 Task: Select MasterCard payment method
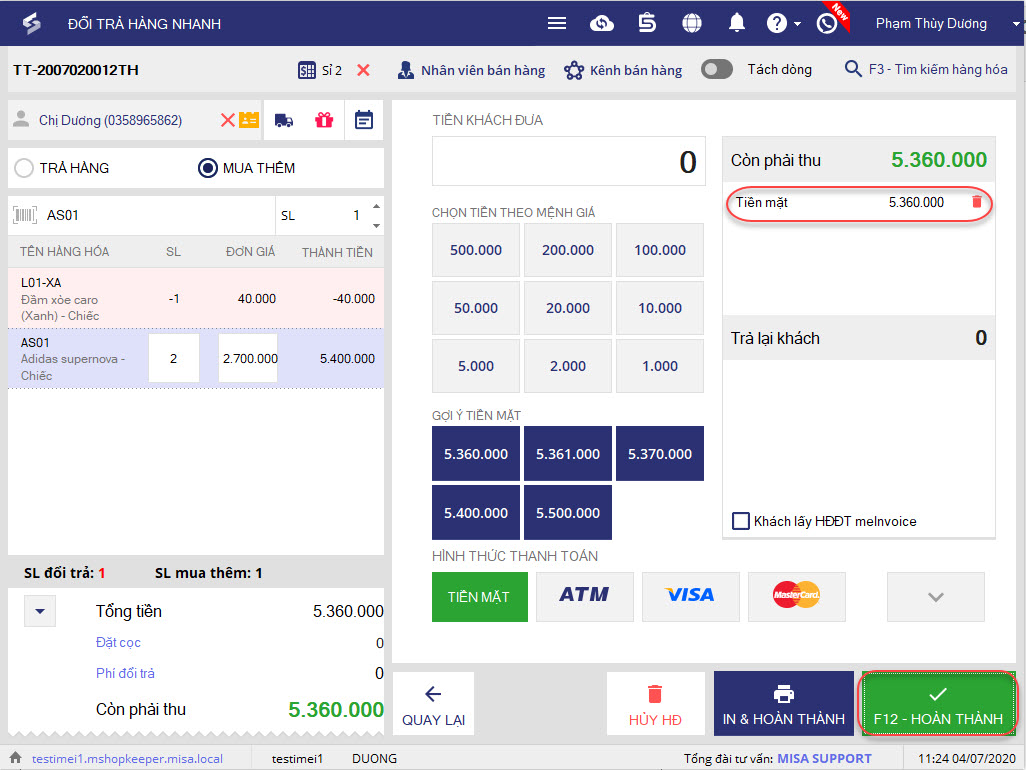pos(796,597)
